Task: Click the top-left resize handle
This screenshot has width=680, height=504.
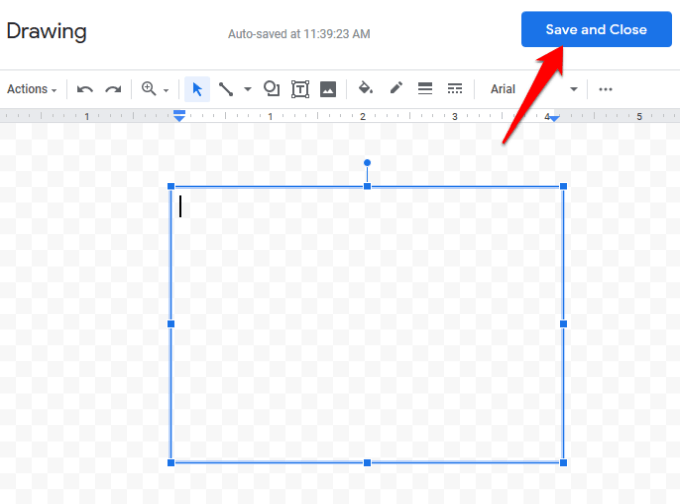Action: coord(171,187)
